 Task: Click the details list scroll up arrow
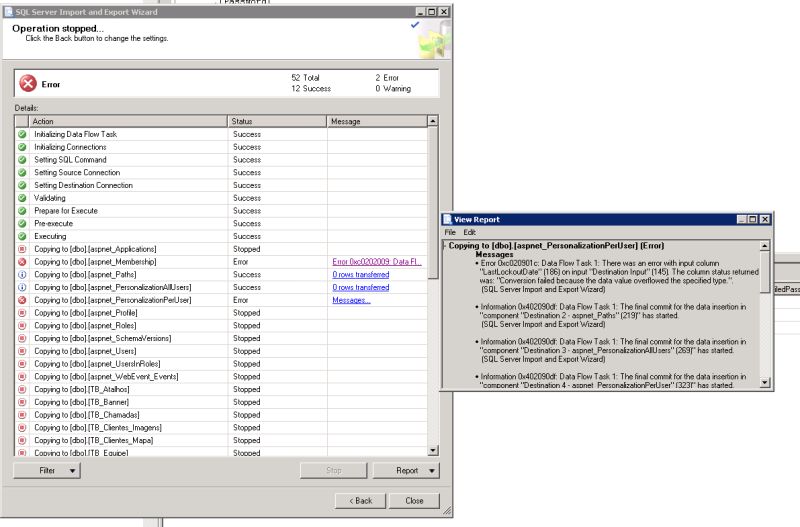point(433,121)
